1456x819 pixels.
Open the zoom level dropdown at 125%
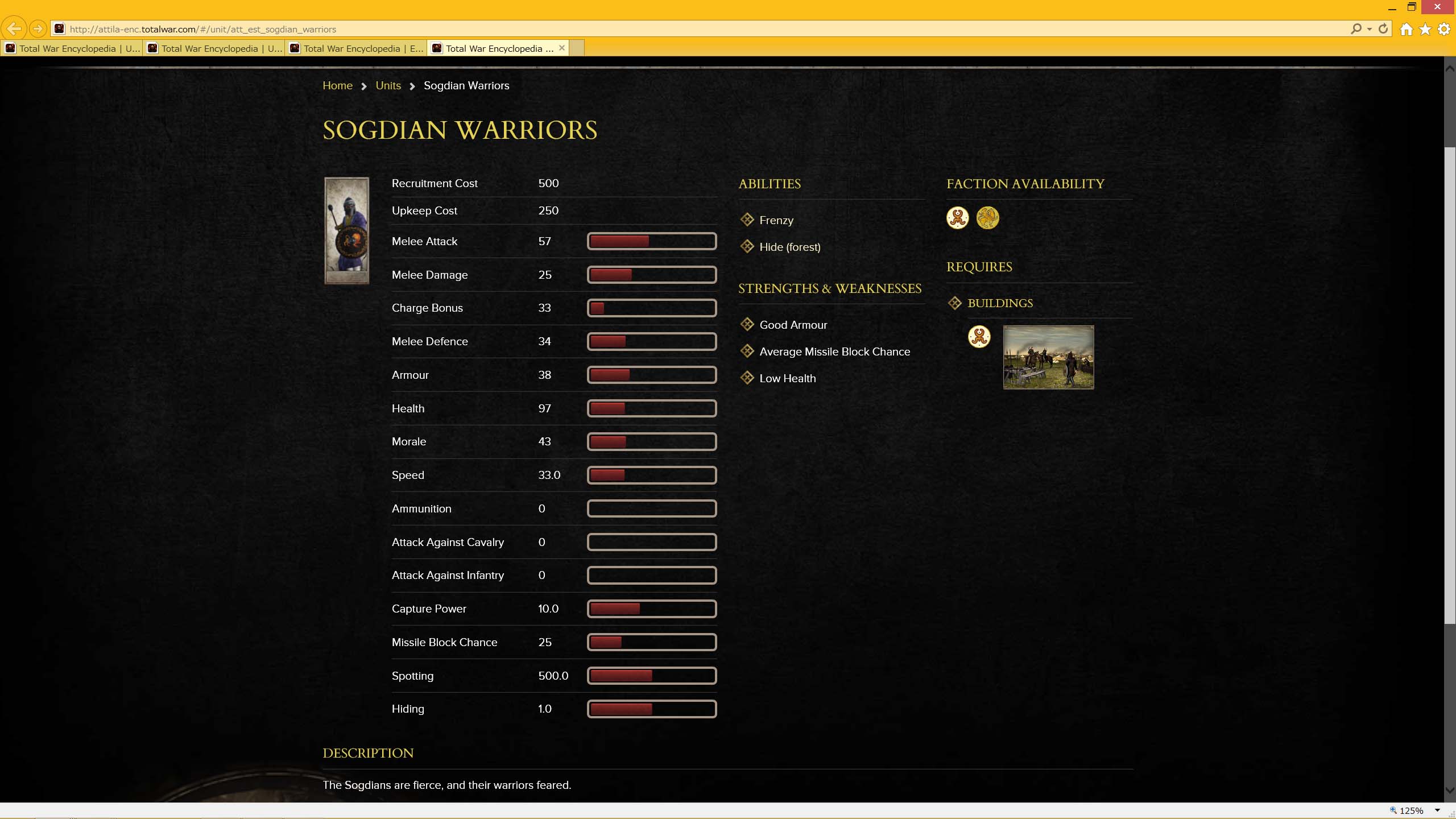[1437, 810]
